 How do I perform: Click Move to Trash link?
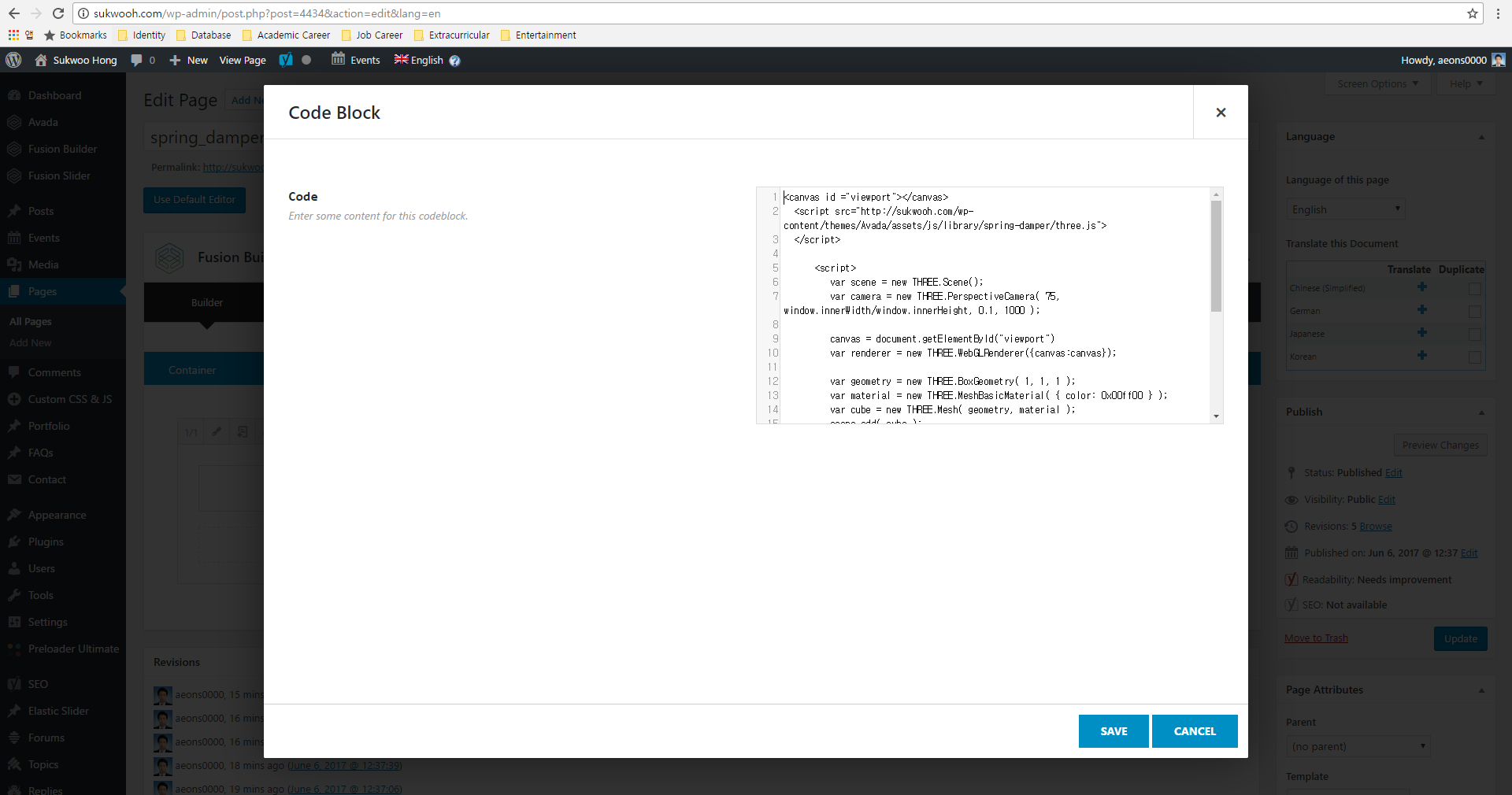[x=1316, y=638]
